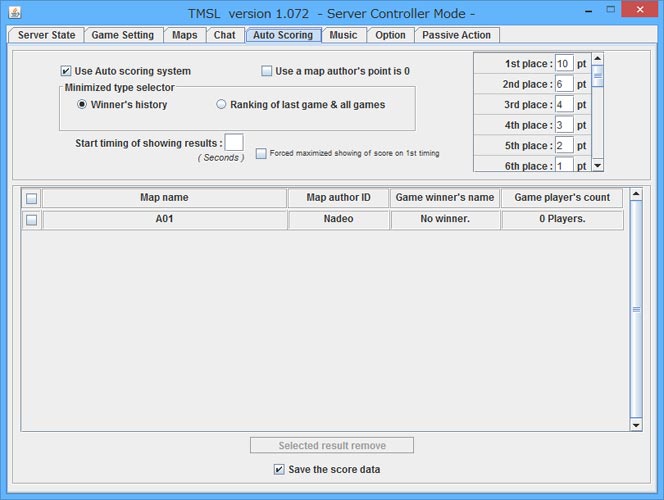The width and height of the screenshot is (664, 500).
Task: Click the places list scrollbar thumb
Action: point(598,76)
